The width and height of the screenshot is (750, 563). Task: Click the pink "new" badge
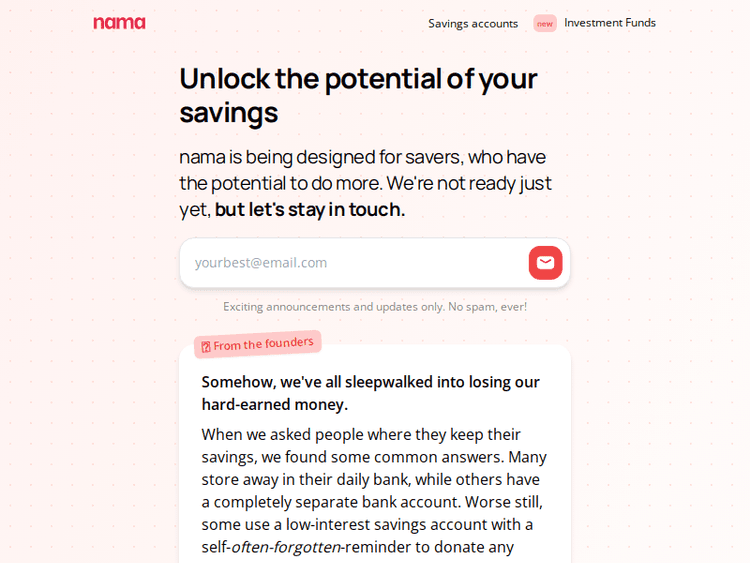coord(545,23)
